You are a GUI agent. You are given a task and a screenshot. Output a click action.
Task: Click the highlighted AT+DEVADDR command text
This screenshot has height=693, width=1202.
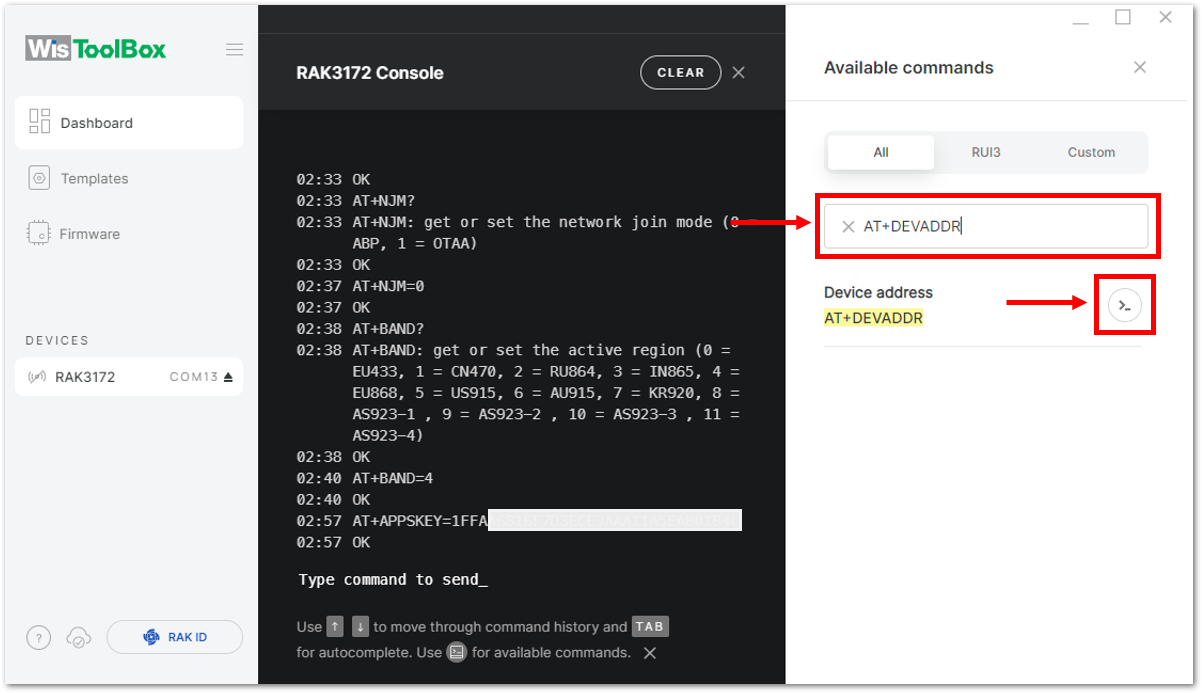[x=874, y=318]
